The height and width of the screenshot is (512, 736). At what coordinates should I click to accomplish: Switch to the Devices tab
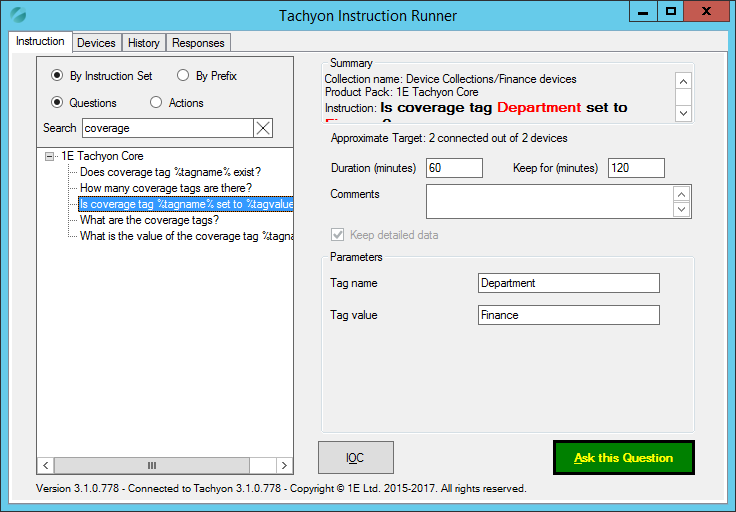pos(96,43)
